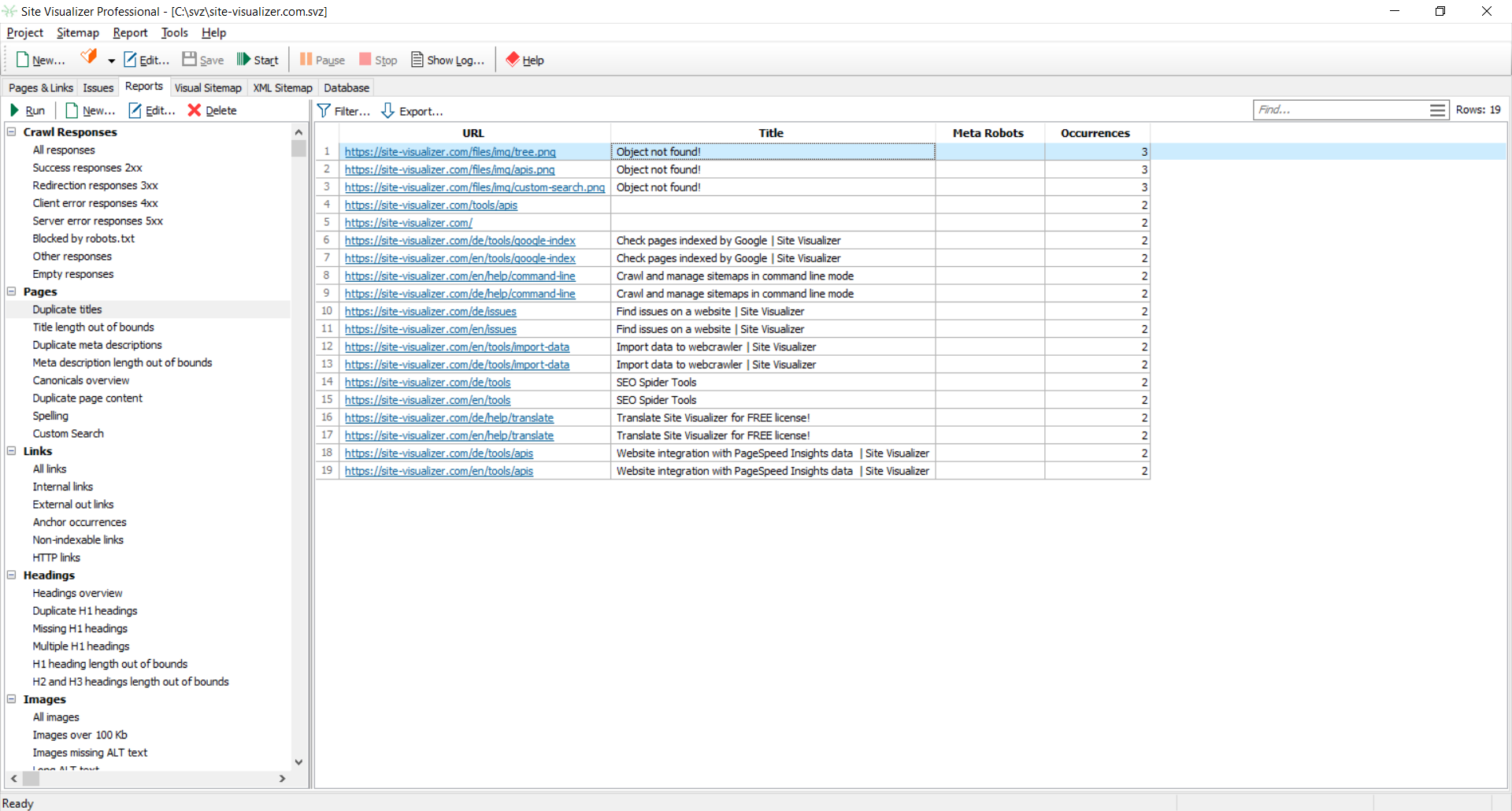Click the New project toolbar icon
This screenshot has width=1512, height=811.
[x=24, y=60]
